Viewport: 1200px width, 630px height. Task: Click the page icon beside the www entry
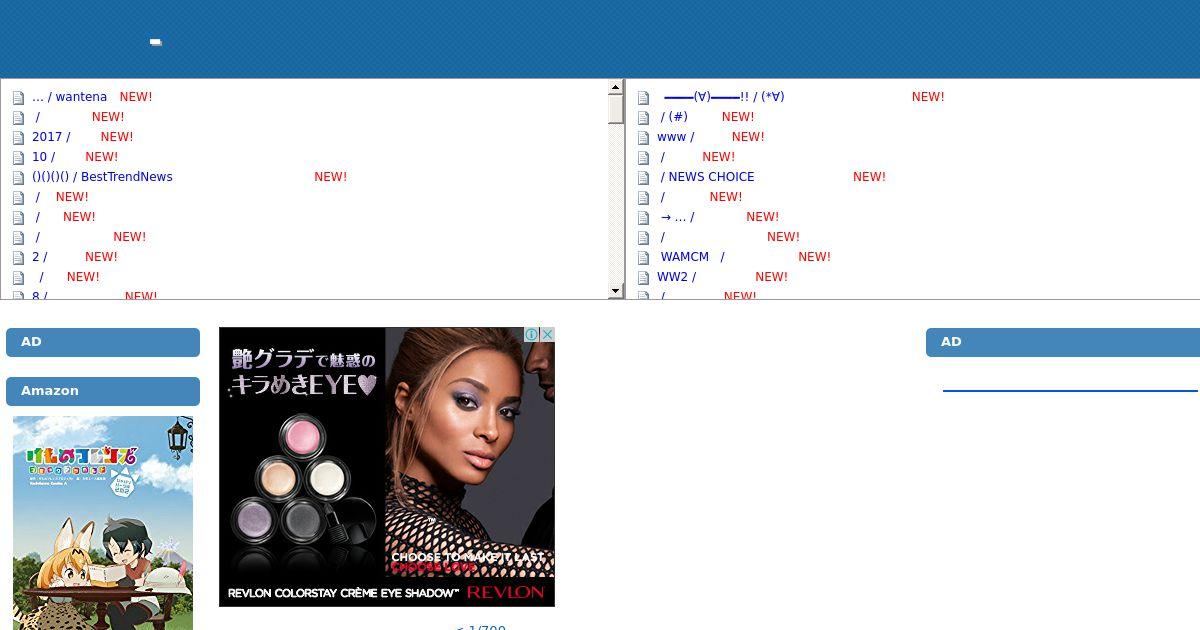(644, 138)
